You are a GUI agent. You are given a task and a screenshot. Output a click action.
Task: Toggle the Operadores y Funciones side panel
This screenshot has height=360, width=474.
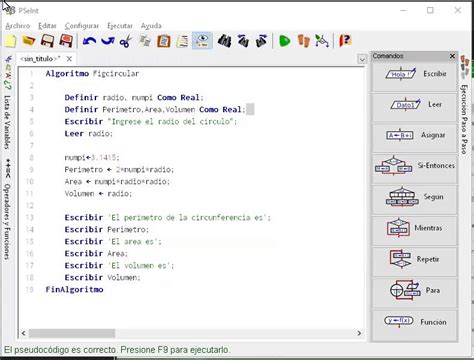(x=7, y=222)
